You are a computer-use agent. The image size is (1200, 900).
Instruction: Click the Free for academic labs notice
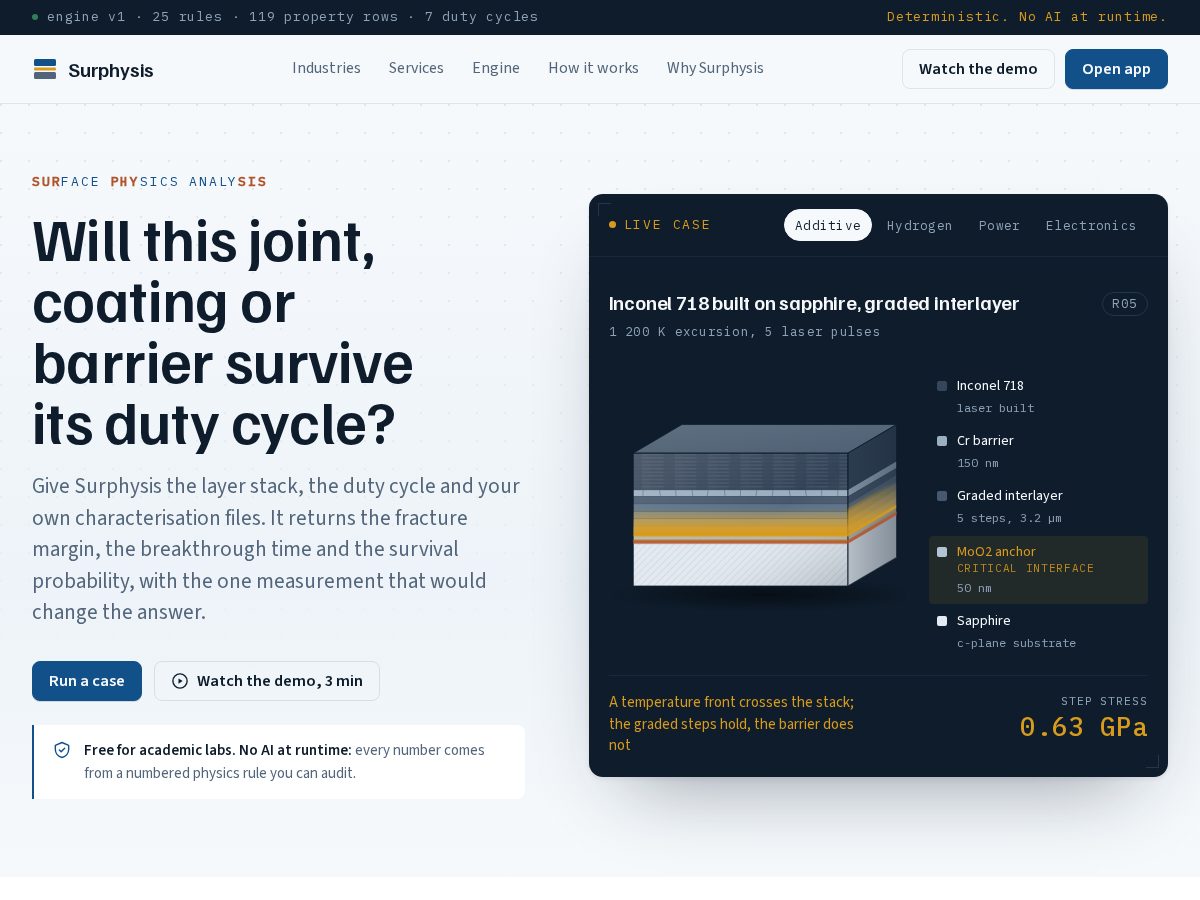[x=279, y=762]
